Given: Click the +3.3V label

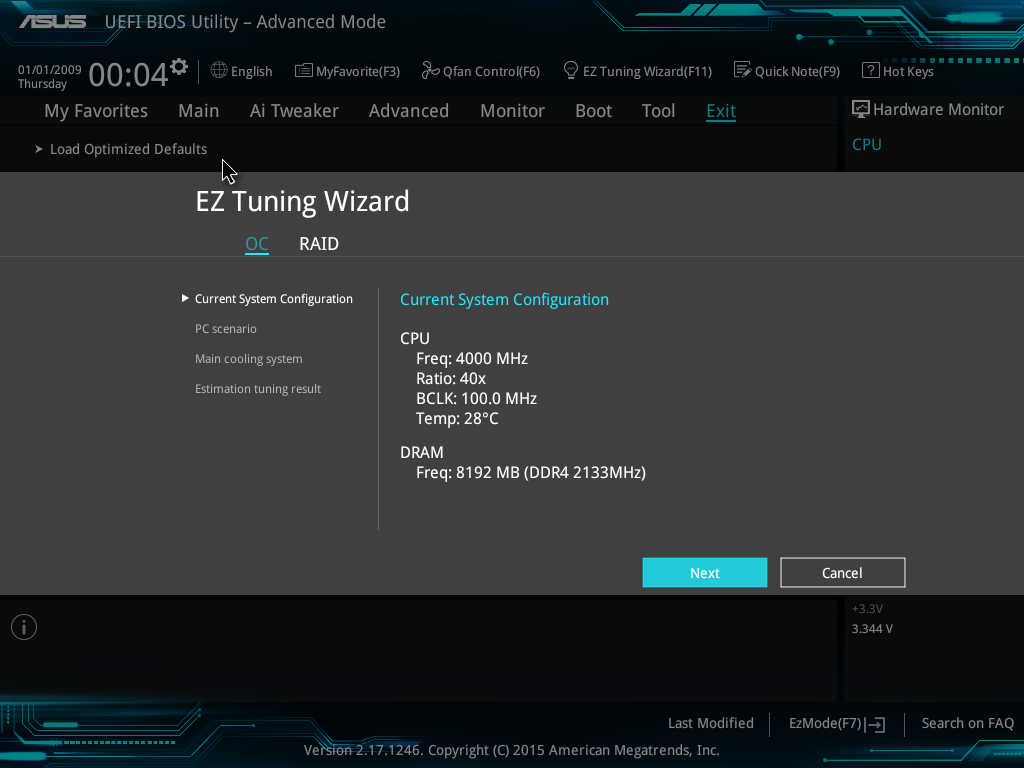Looking at the screenshot, I should (867, 609).
